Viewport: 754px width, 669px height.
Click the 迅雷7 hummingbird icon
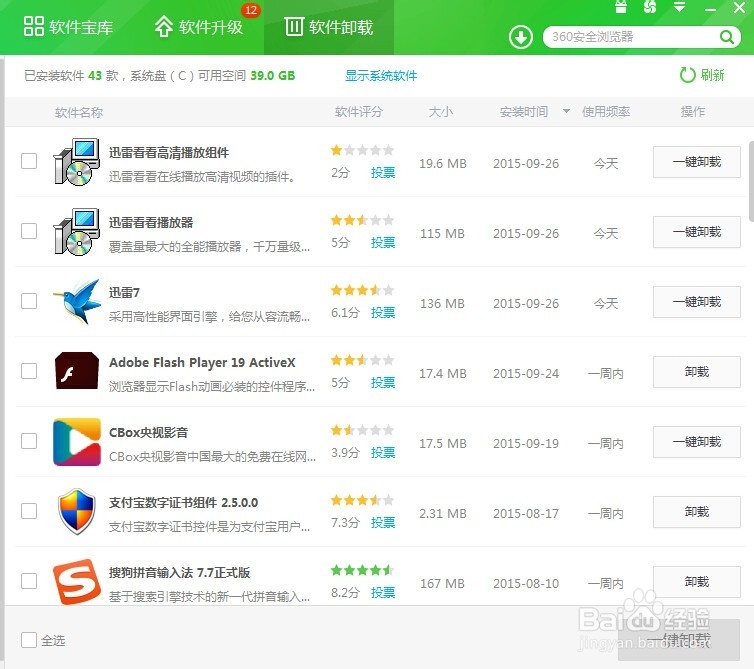click(76, 302)
